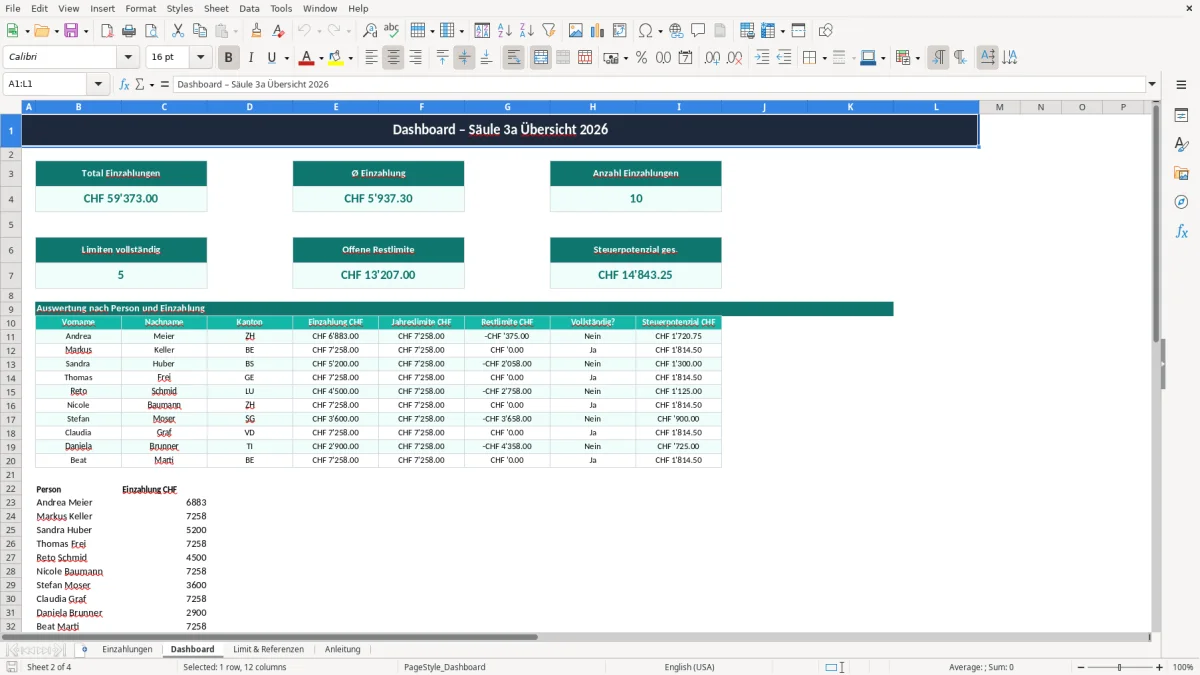Open the sidebar Properties panel
Image resolution: width=1200 pixels, height=675 pixels.
(1181, 115)
